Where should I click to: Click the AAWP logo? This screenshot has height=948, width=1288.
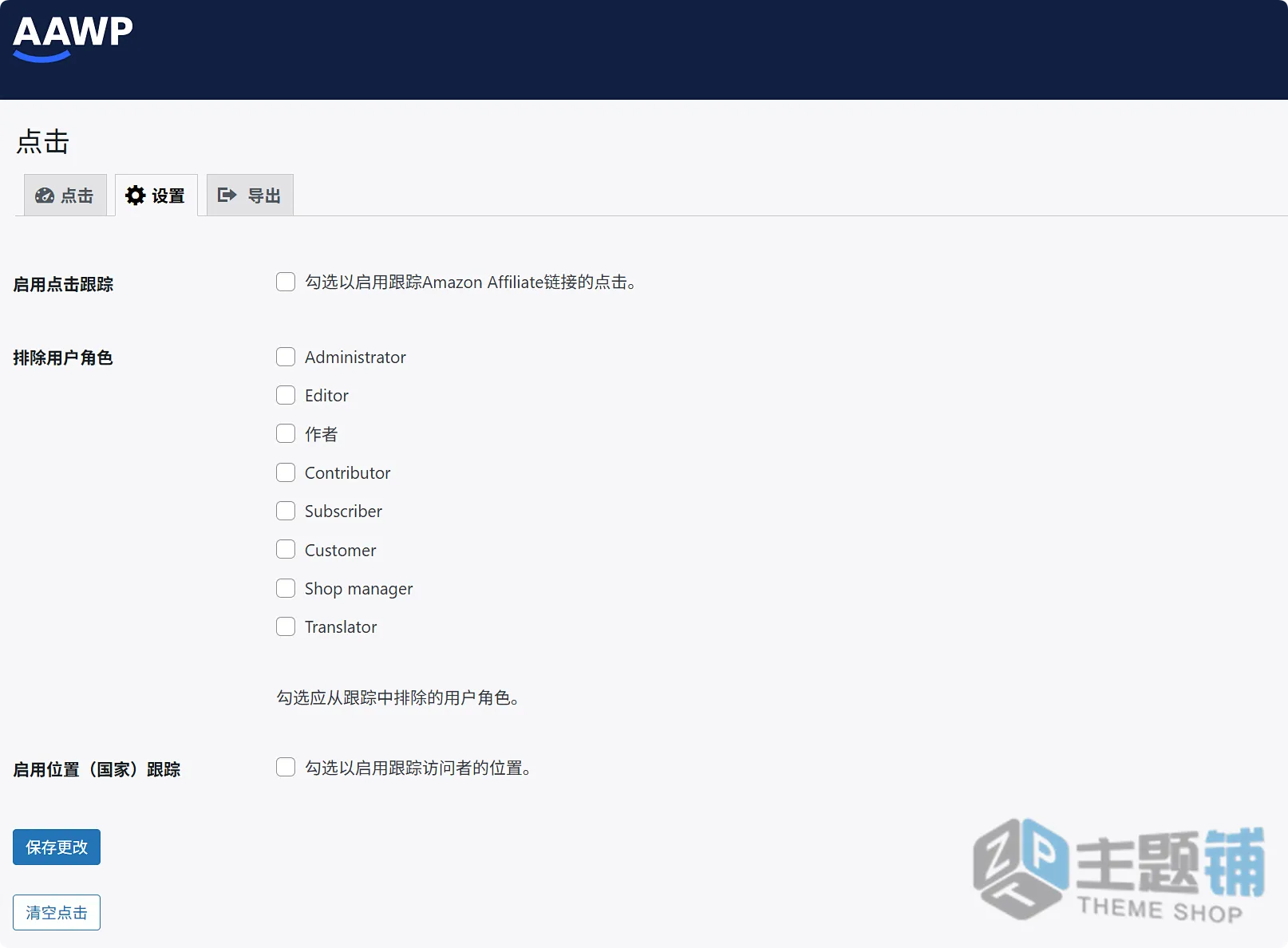(73, 38)
